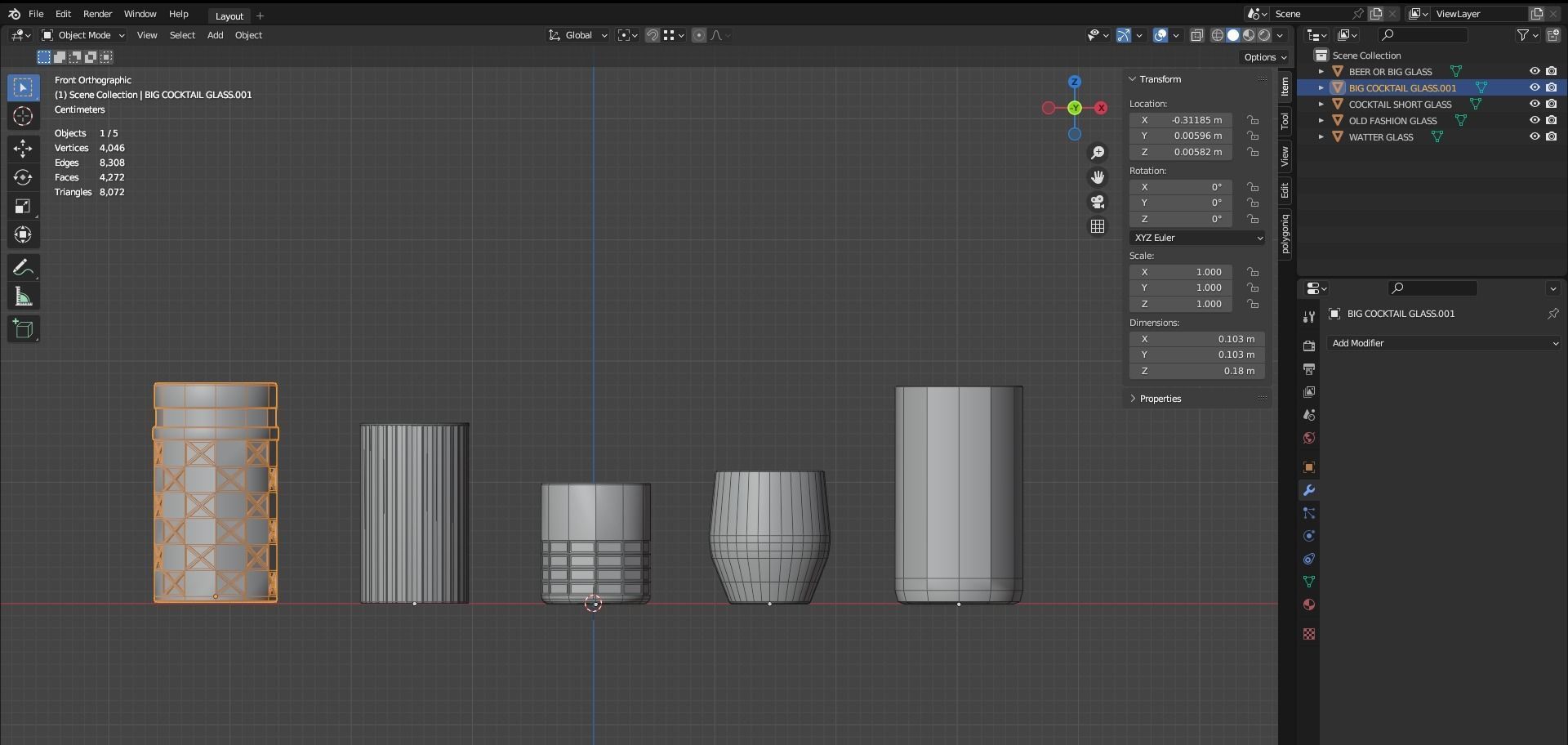Toggle camera view in viewport
This screenshot has height=745, width=1568.
[x=1098, y=202]
